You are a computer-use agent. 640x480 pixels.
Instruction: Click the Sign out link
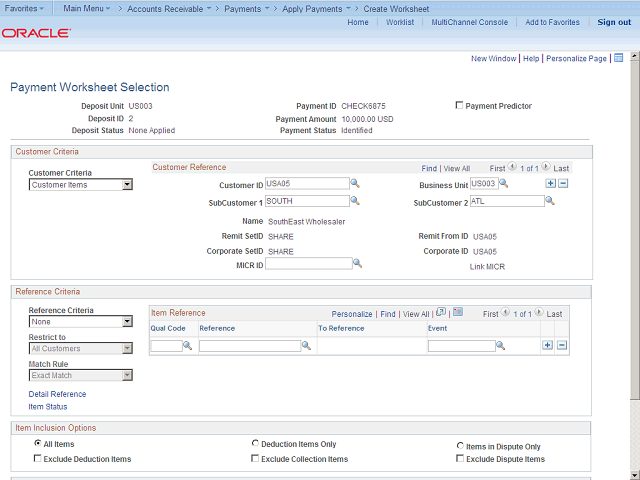(614, 22)
